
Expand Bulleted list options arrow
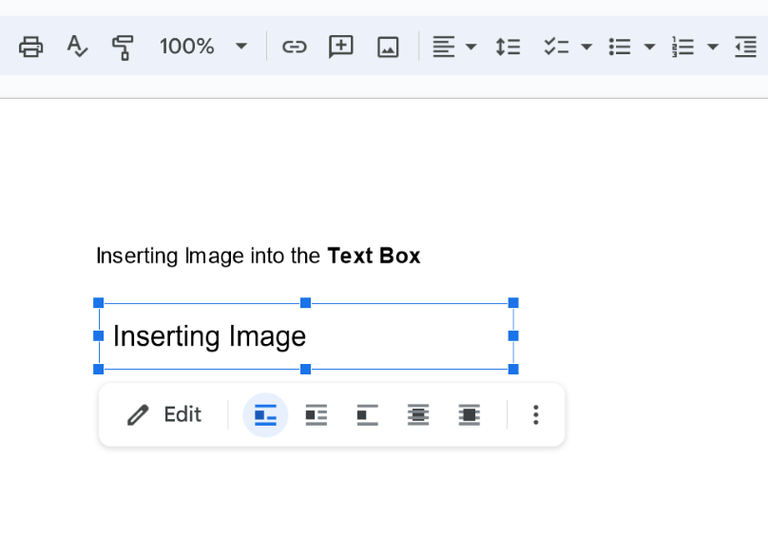650,46
